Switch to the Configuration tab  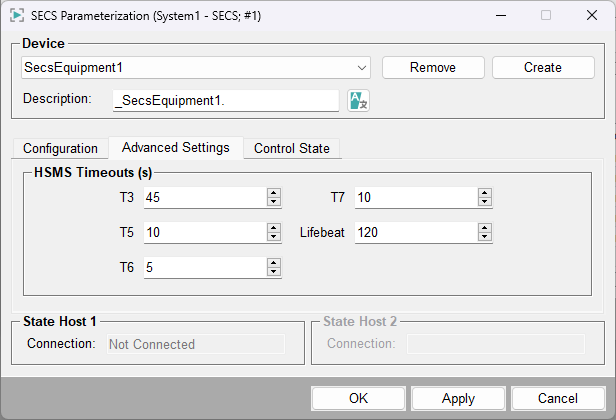[60, 148]
